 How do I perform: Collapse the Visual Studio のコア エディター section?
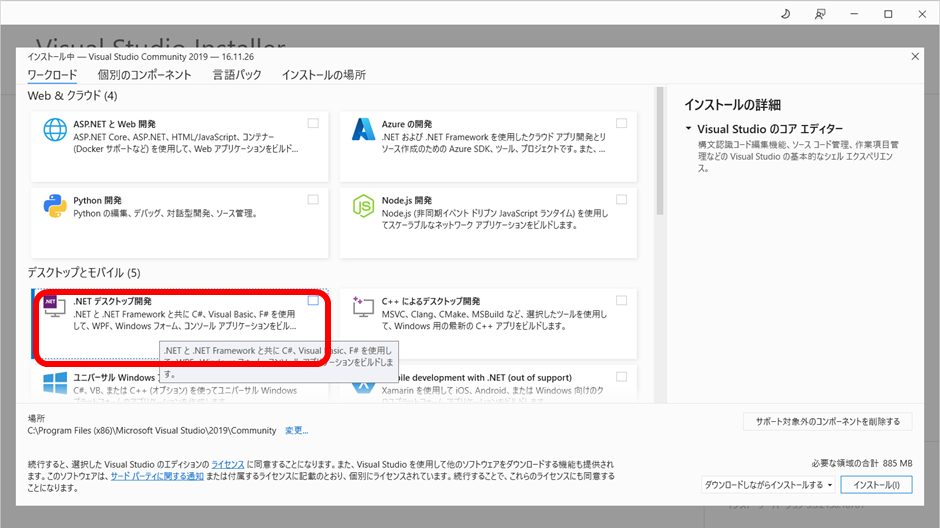tap(689, 129)
